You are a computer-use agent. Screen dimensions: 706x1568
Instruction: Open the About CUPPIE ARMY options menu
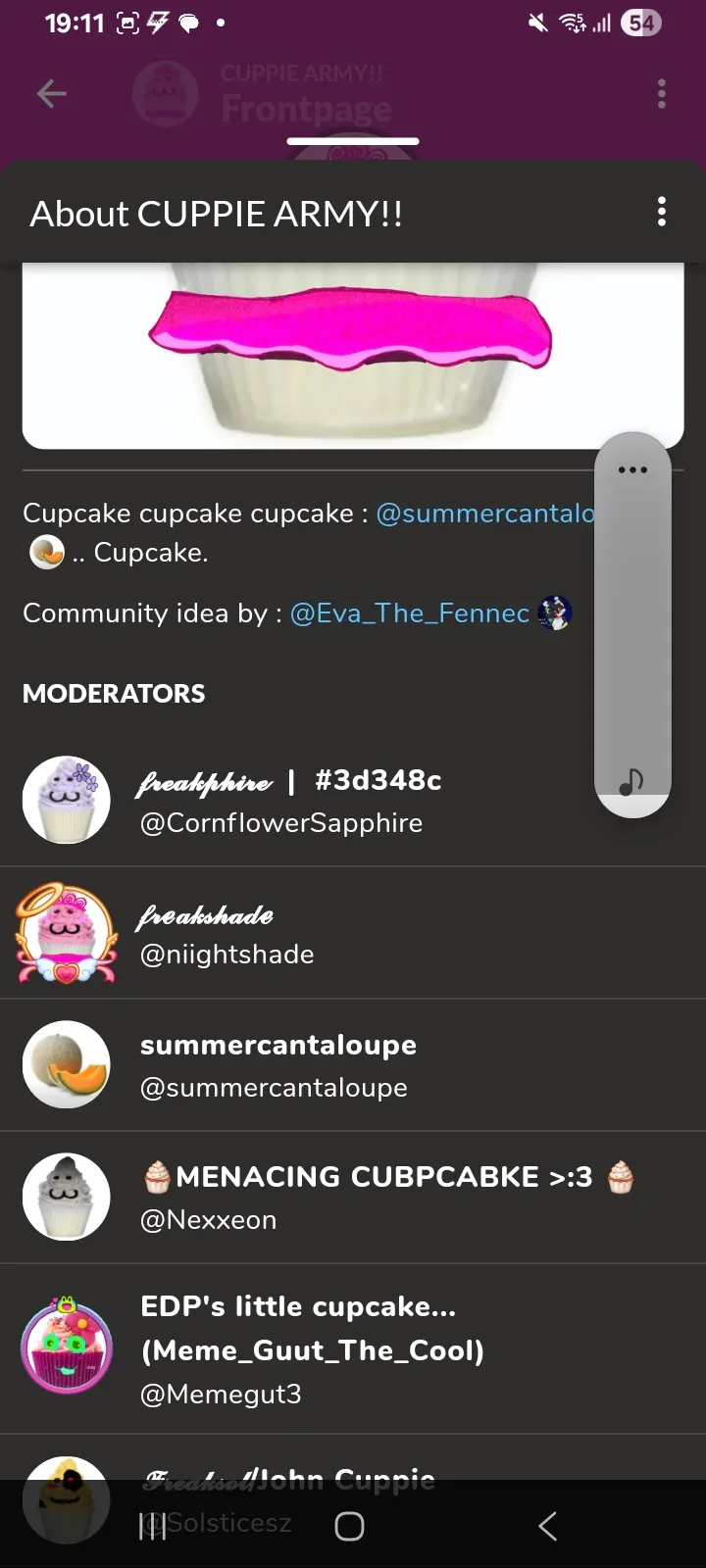(x=662, y=212)
